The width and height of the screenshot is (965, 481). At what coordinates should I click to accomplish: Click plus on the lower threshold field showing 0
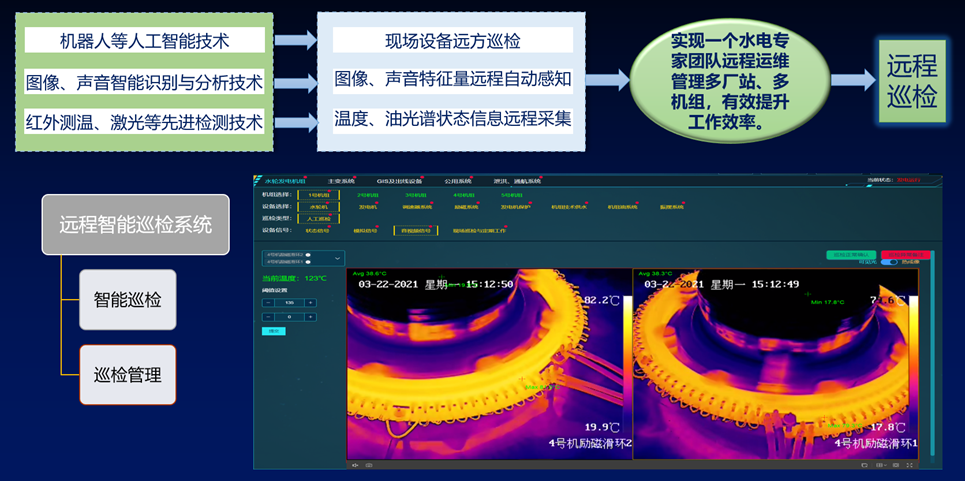(x=310, y=317)
